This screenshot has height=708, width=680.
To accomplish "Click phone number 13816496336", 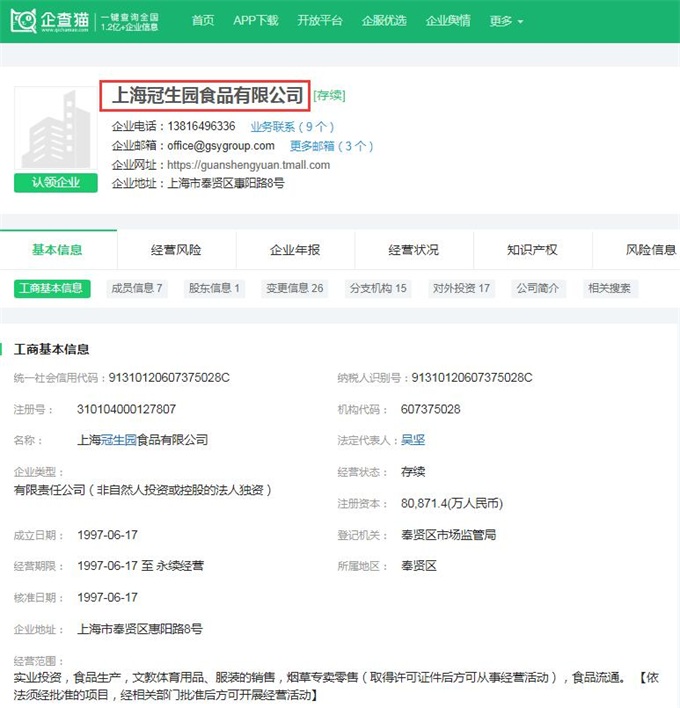I will point(201,126).
